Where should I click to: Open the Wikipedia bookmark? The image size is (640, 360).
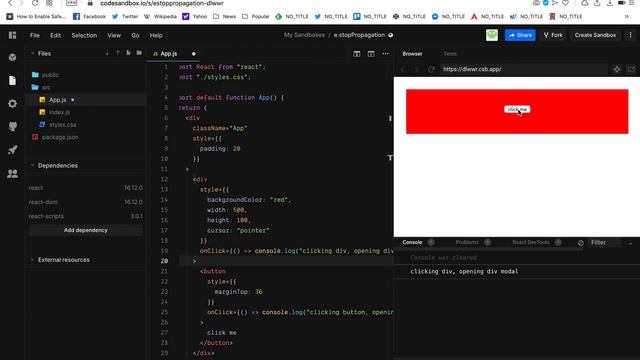coord(160,16)
